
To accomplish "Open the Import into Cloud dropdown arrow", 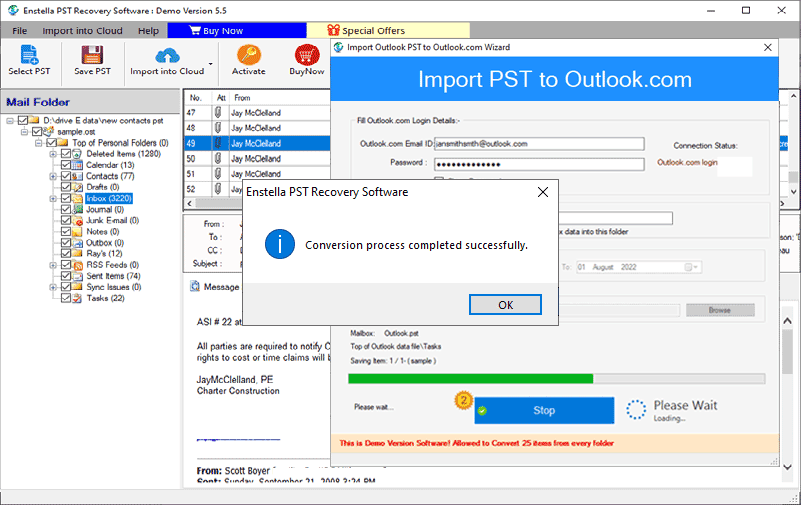I will tap(210, 64).
